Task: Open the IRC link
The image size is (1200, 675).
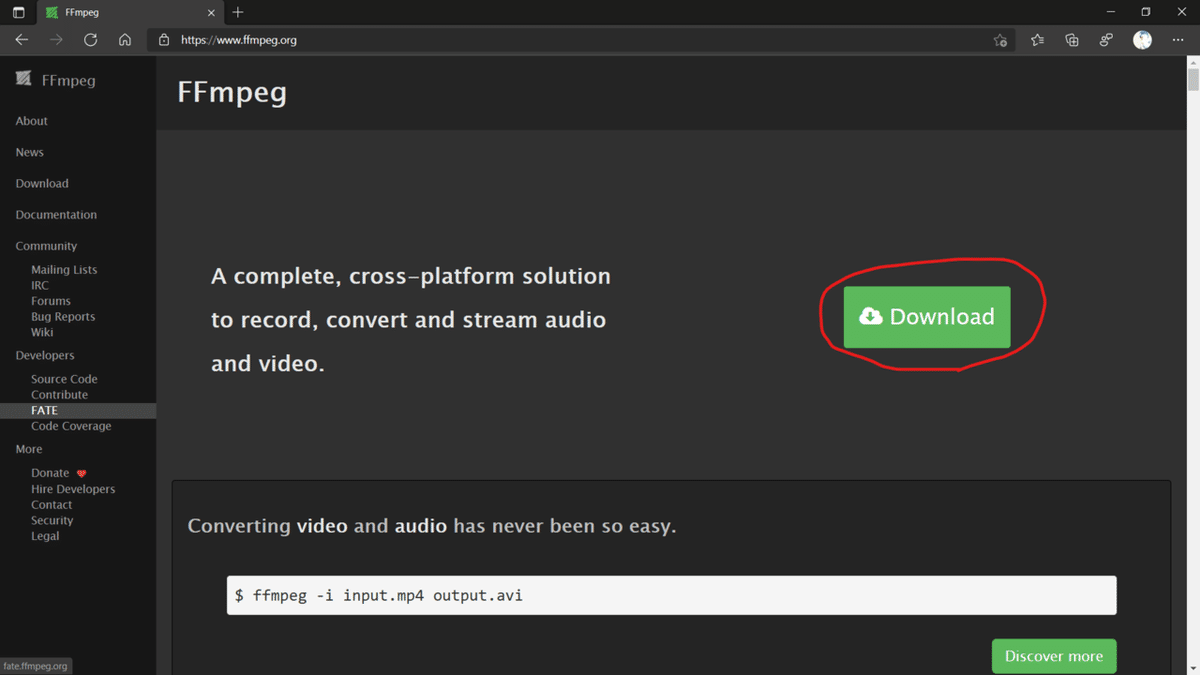Action: coord(40,285)
